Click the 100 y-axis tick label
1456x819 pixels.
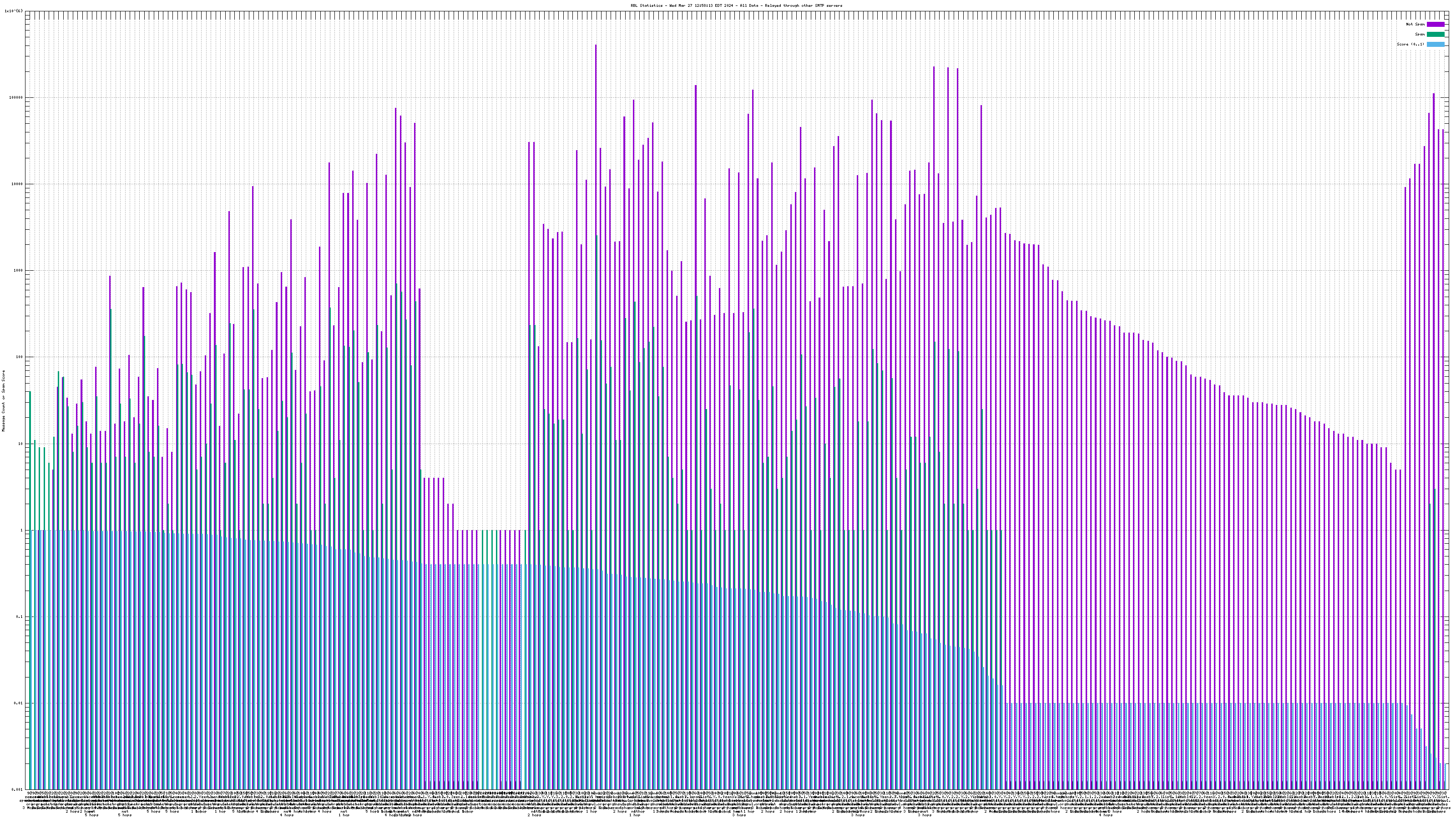coord(20,357)
